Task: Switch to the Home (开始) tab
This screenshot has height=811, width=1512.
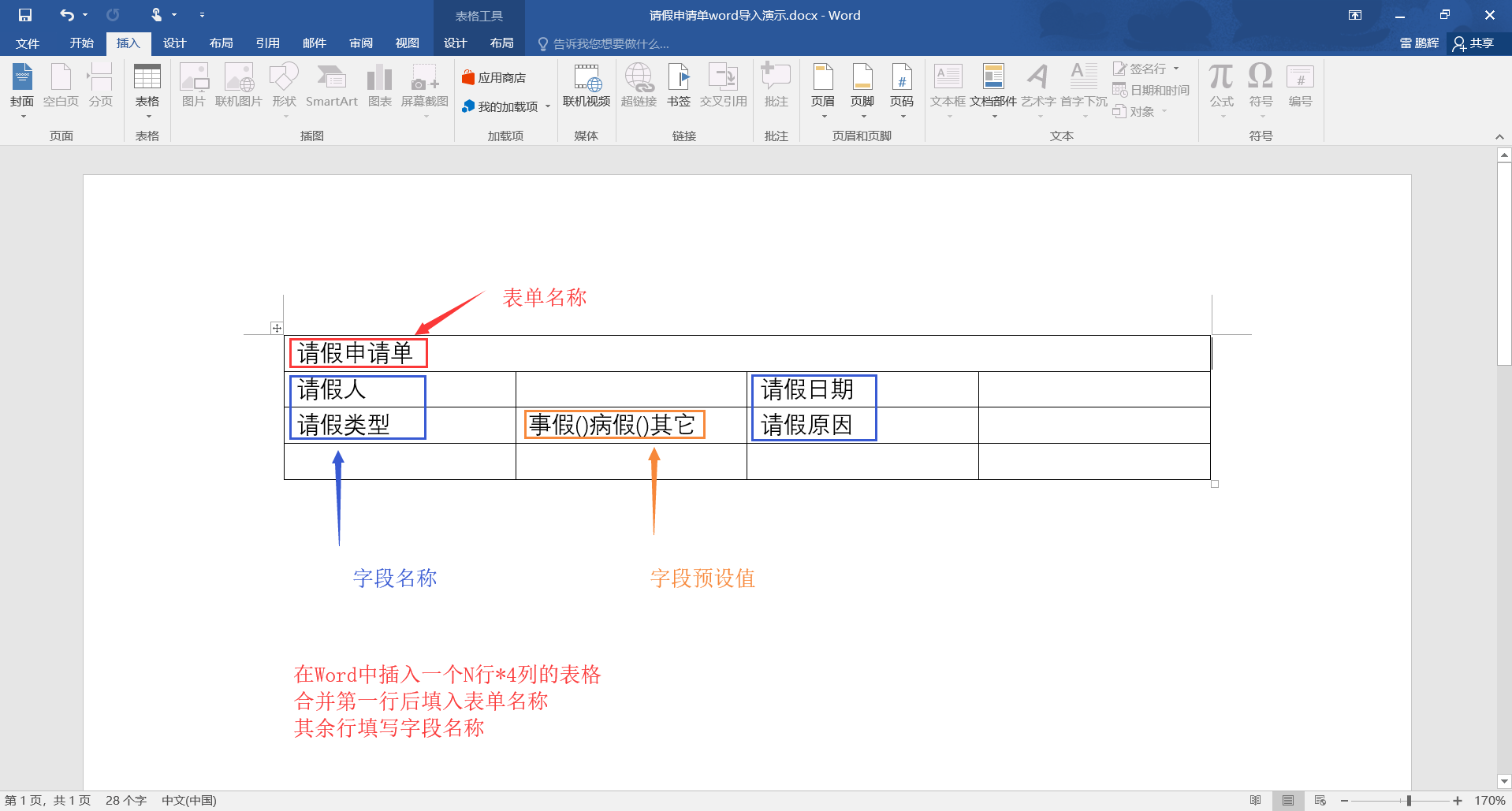Action: 82,43
